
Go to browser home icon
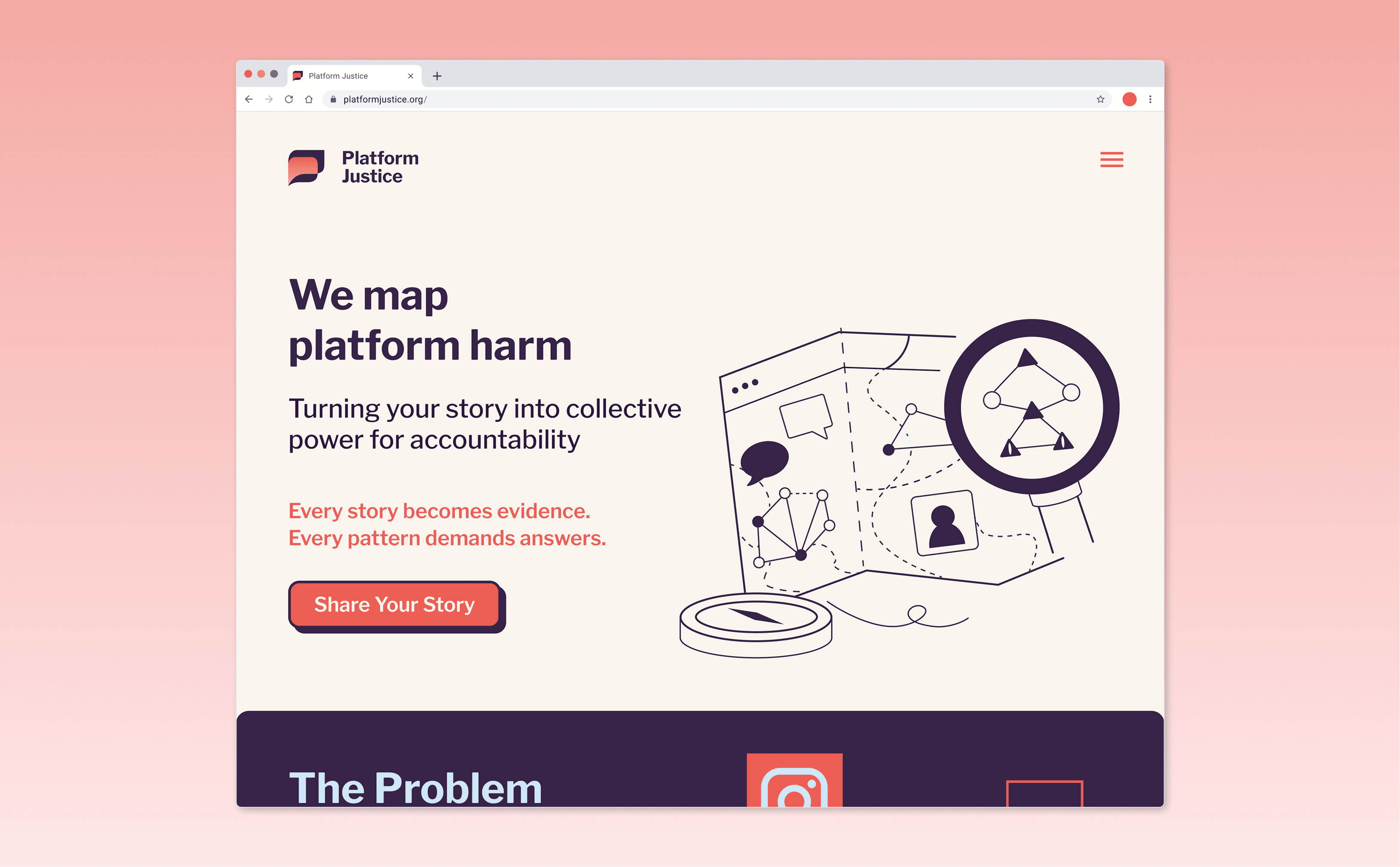pos(309,99)
